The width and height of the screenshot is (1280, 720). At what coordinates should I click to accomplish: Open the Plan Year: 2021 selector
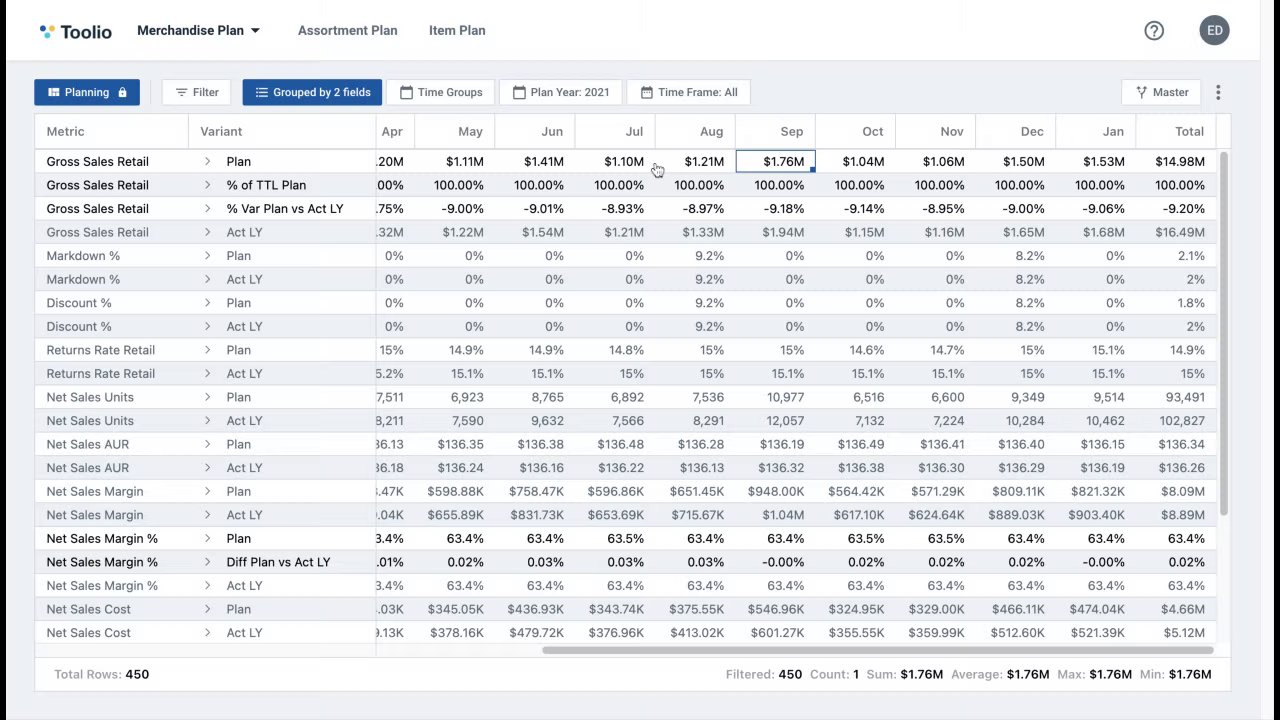click(x=560, y=92)
